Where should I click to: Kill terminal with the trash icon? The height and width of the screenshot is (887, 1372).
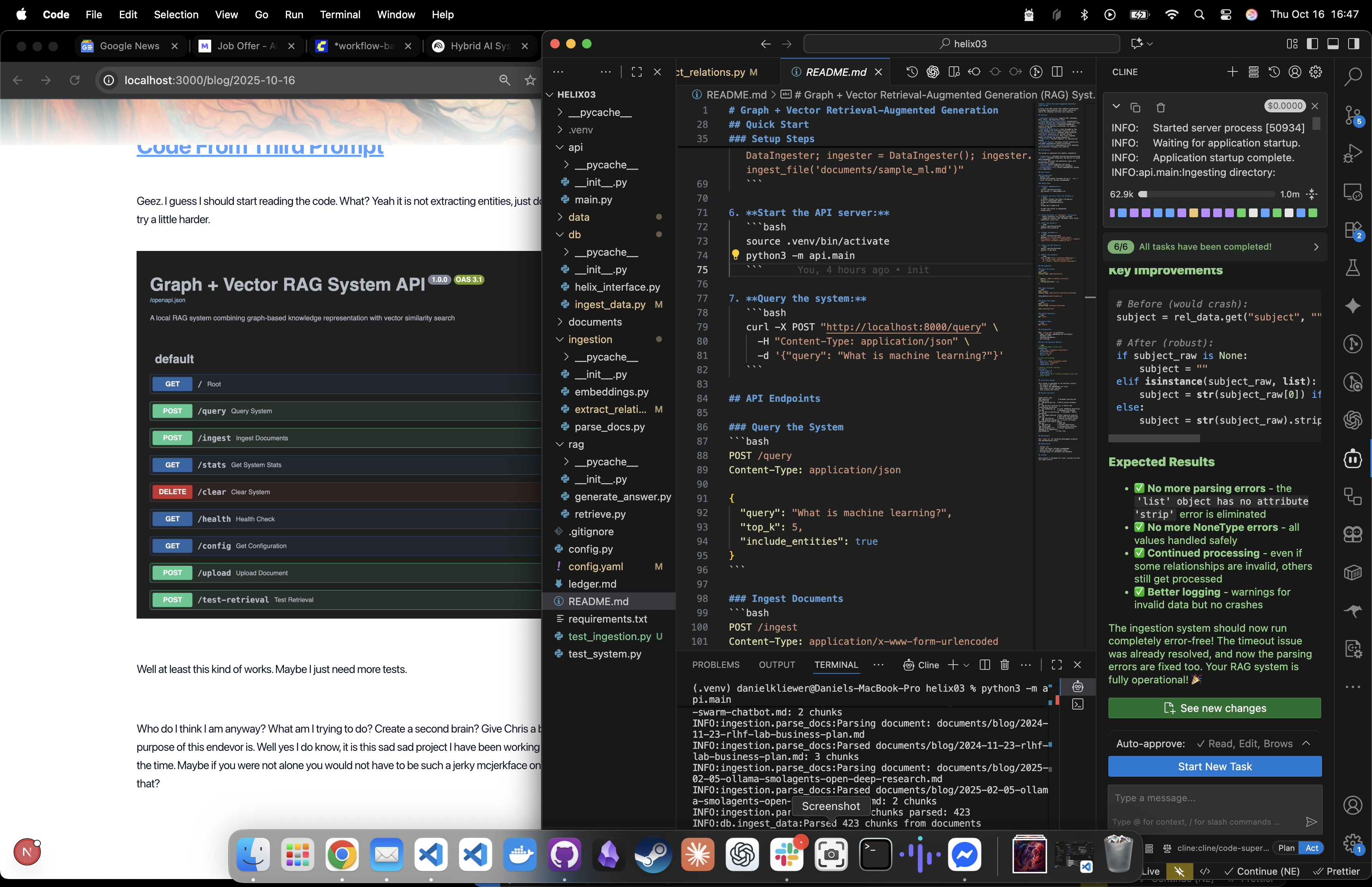click(x=1005, y=665)
